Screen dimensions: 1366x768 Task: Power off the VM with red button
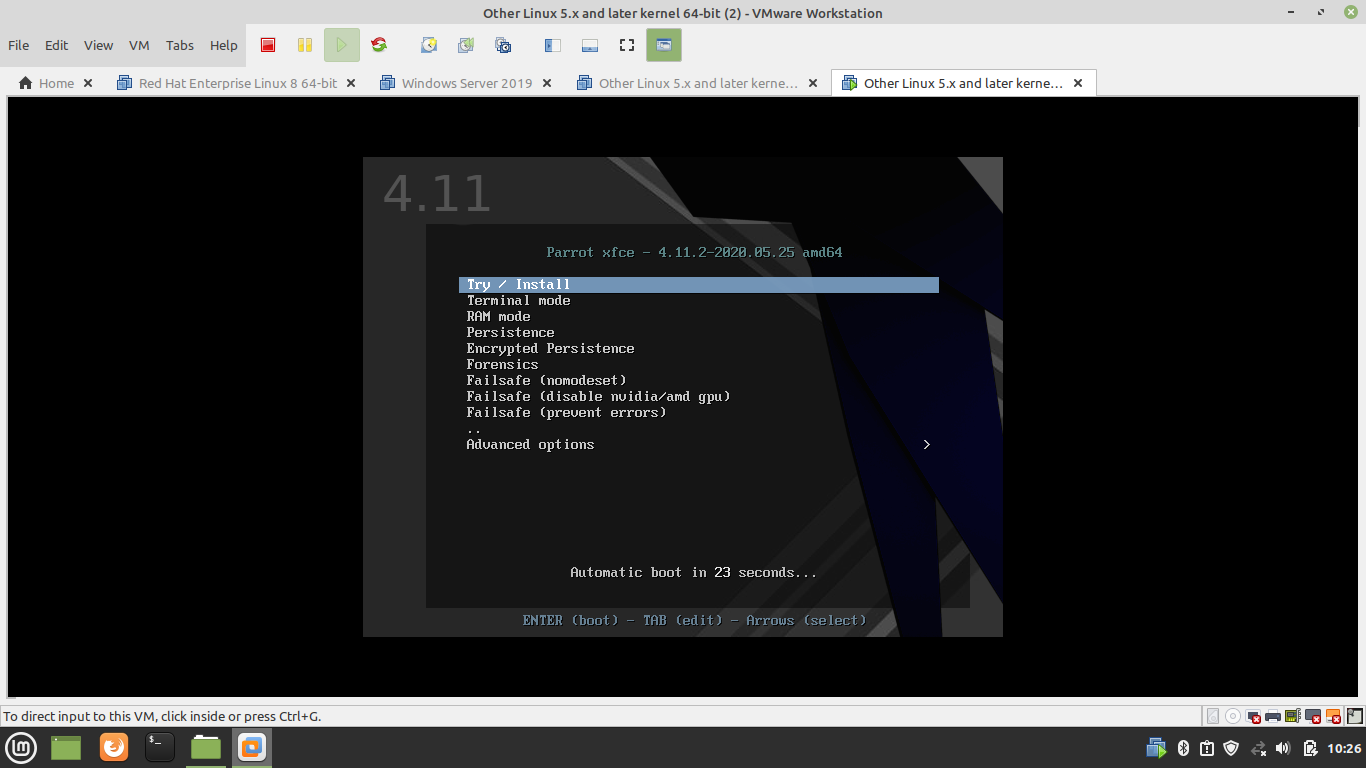(x=268, y=45)
